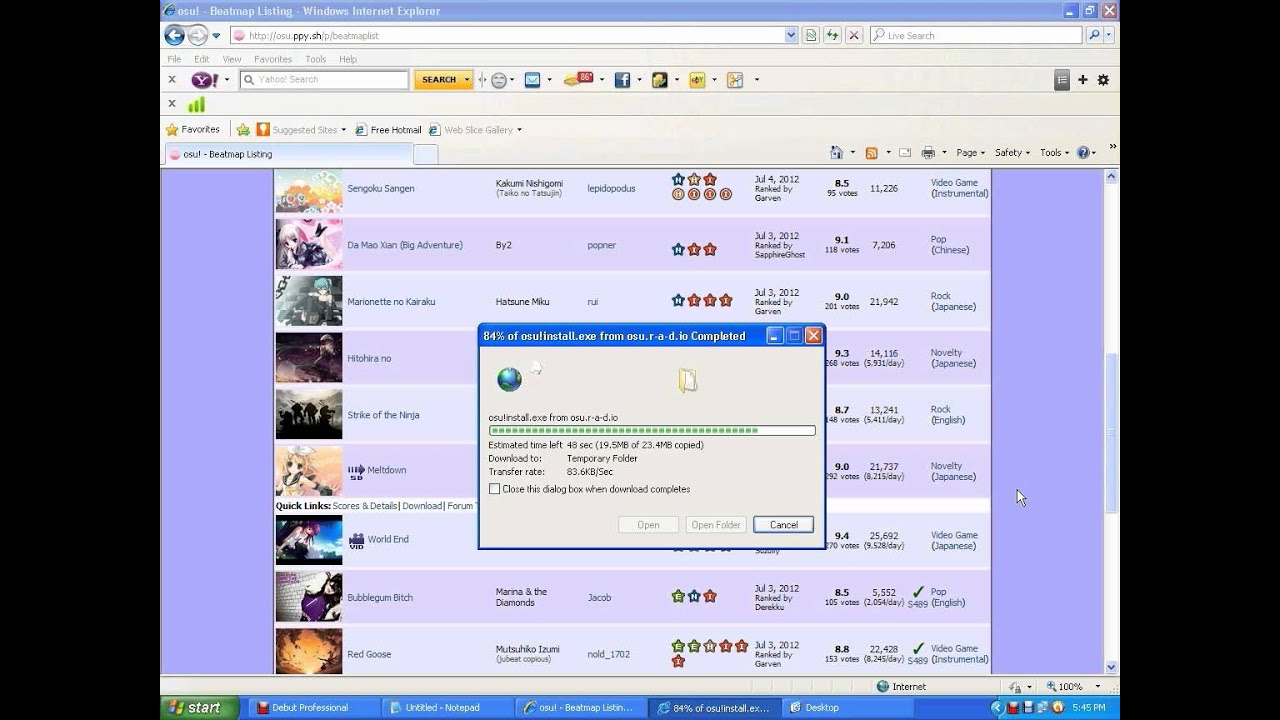This screenshot has width=1280, height=720.
Task: Open the Page menu dropdown
Action: [x=970, y=153]
